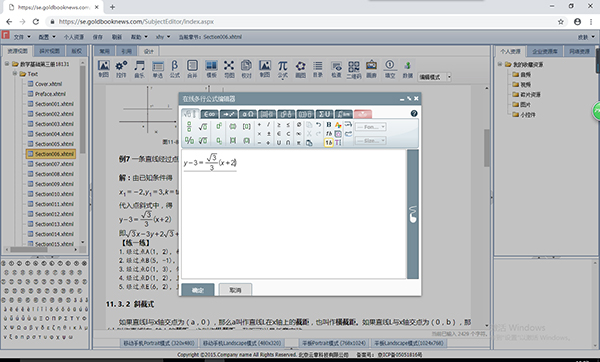600x362 pixels.
Task: Insert the superscript template
Action: [219, 126]
